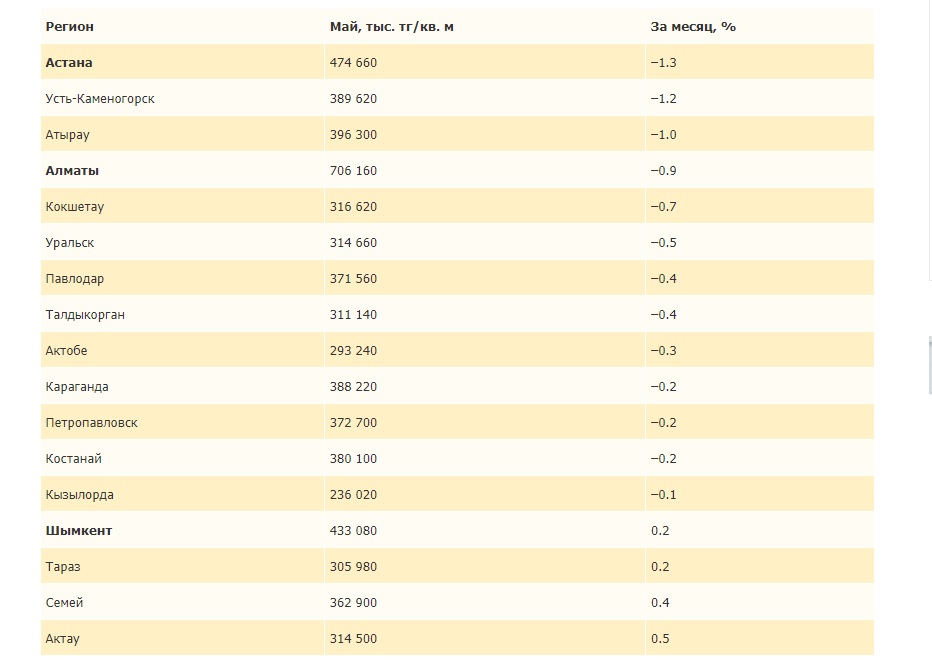Click Павлодар price value 371 560
Screen dimensions: 932x670
pos(353,278)
